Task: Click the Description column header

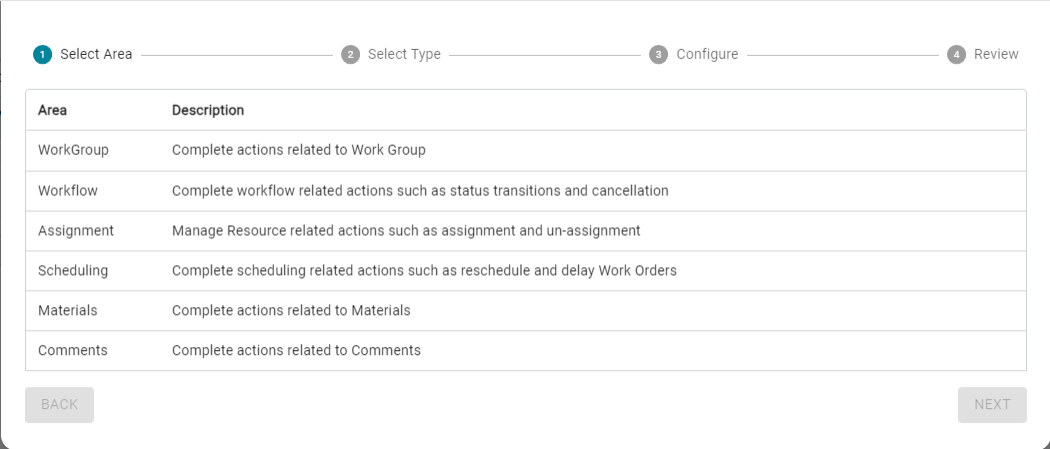Action: pos(208,110)
